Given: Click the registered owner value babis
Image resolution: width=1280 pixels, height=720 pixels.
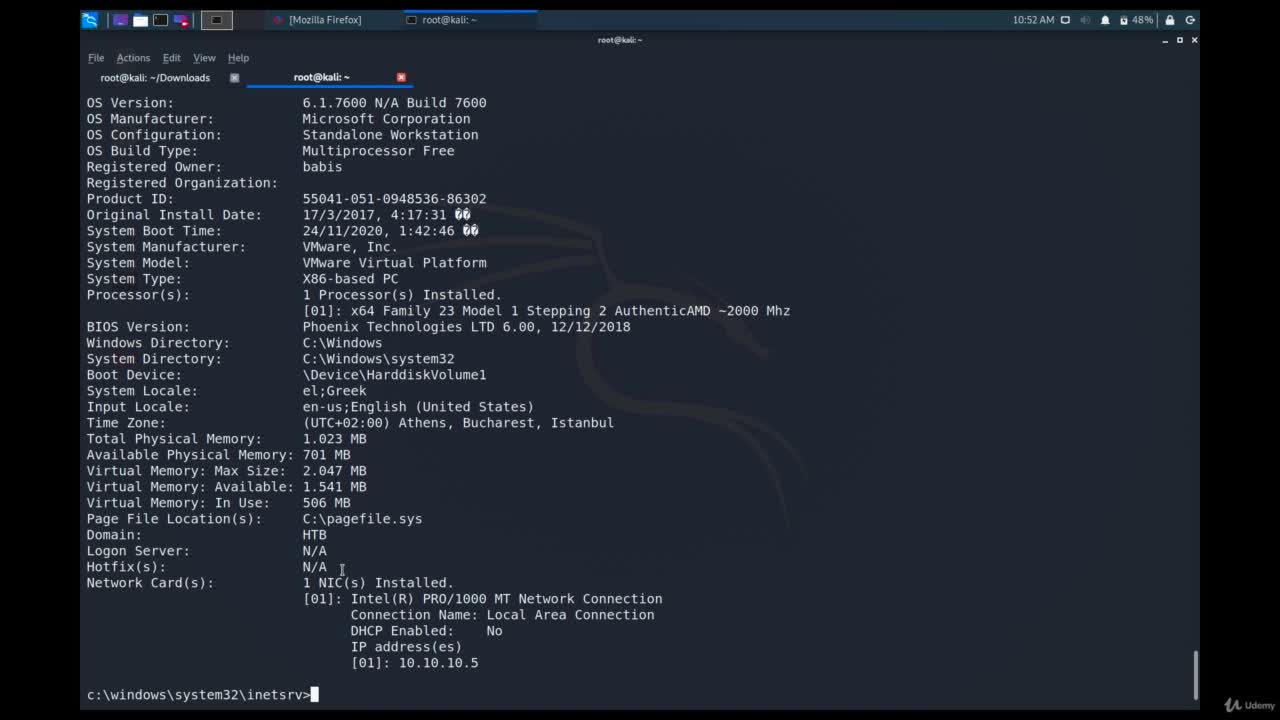Looking at the screenshot, I should (x=322, y=167).
